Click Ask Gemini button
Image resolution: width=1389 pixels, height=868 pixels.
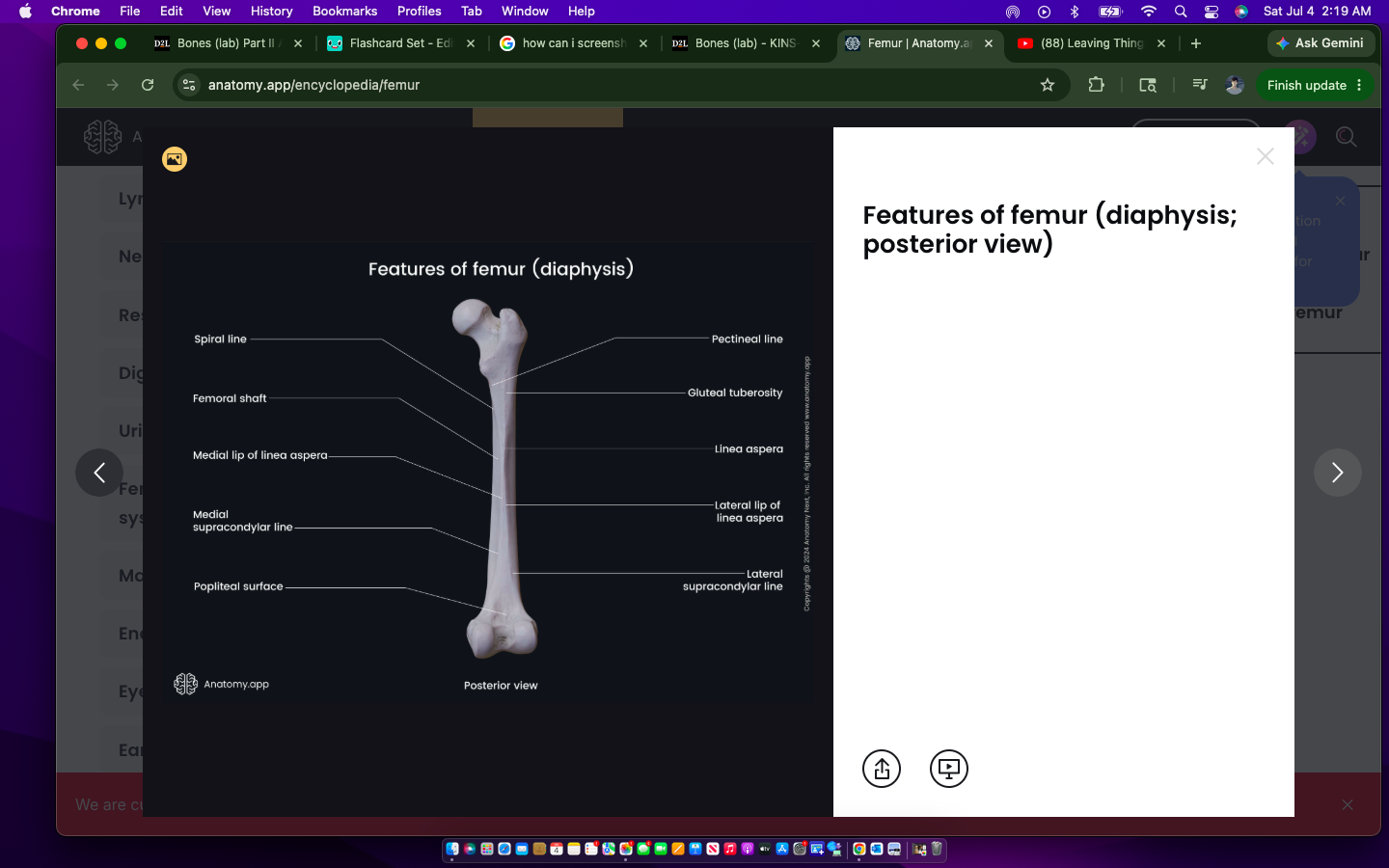[x=1321, y=43]
